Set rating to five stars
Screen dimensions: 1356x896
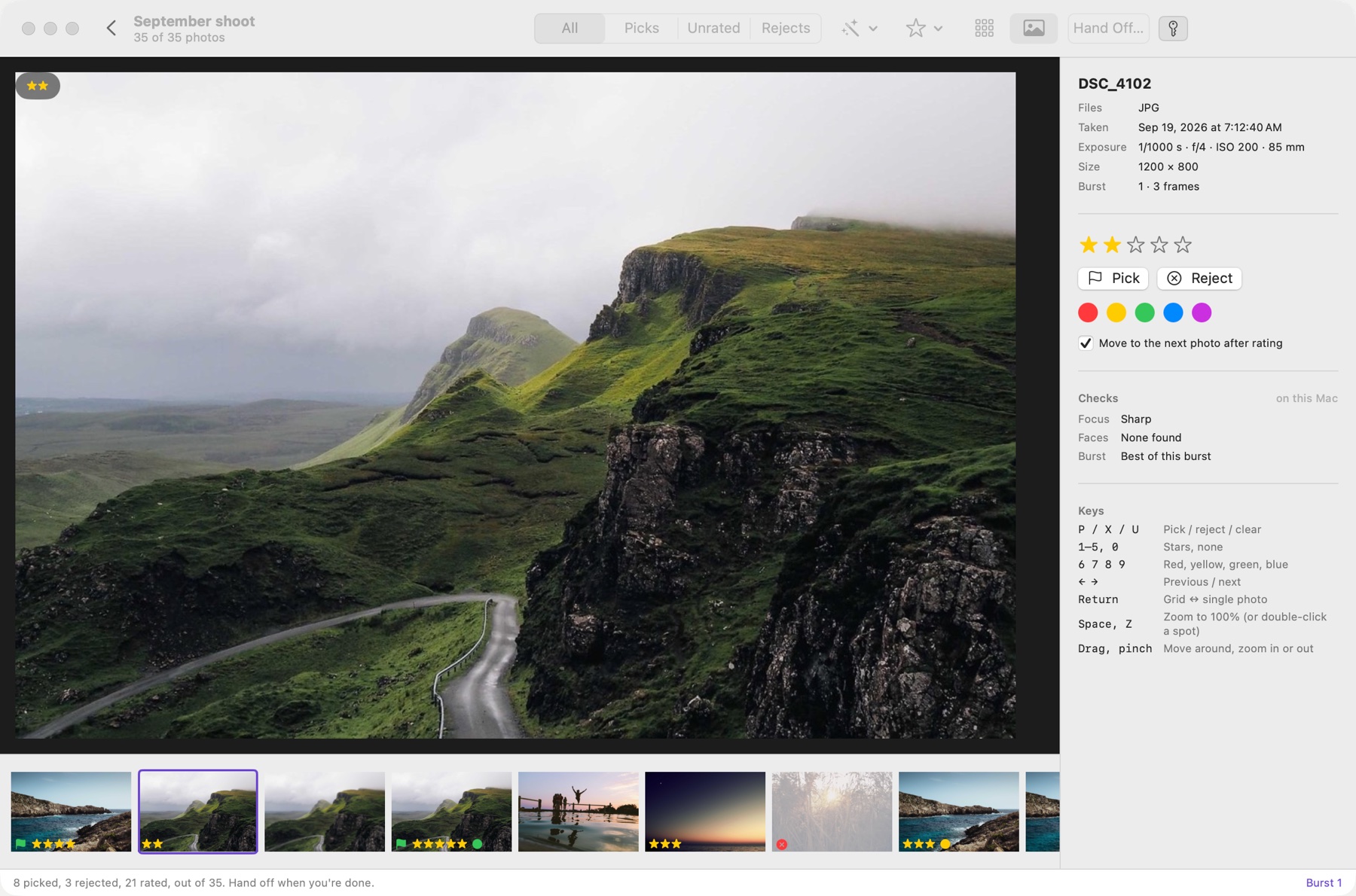tap(1183, 245)
